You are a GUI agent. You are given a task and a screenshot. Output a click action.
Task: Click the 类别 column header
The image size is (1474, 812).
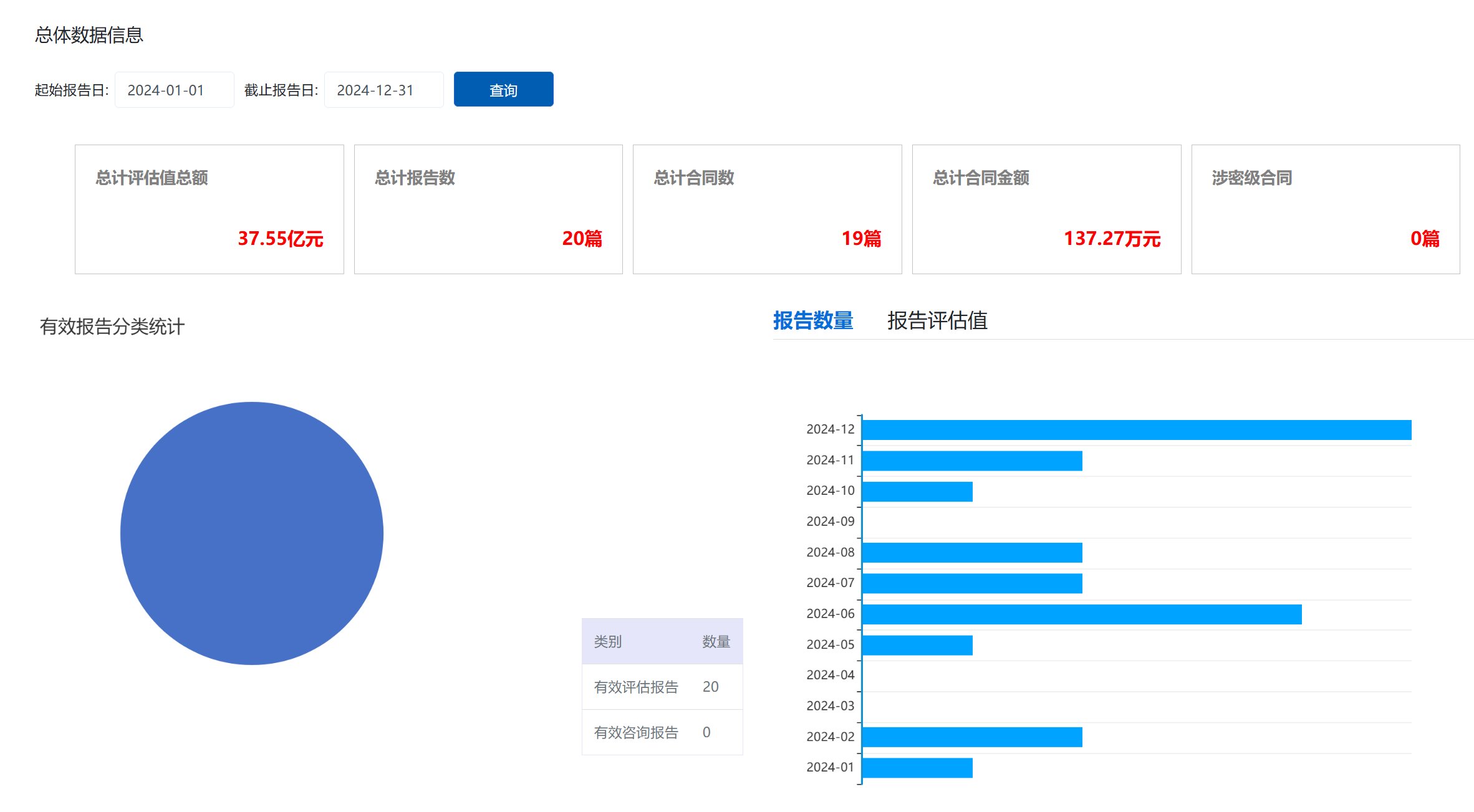608,642
